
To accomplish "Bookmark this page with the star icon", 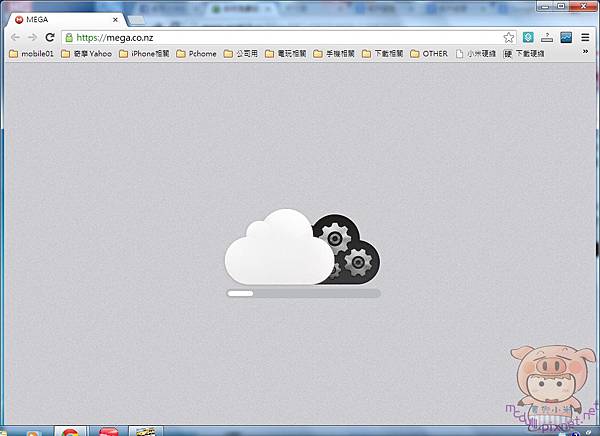I will (x=509, y=38).
